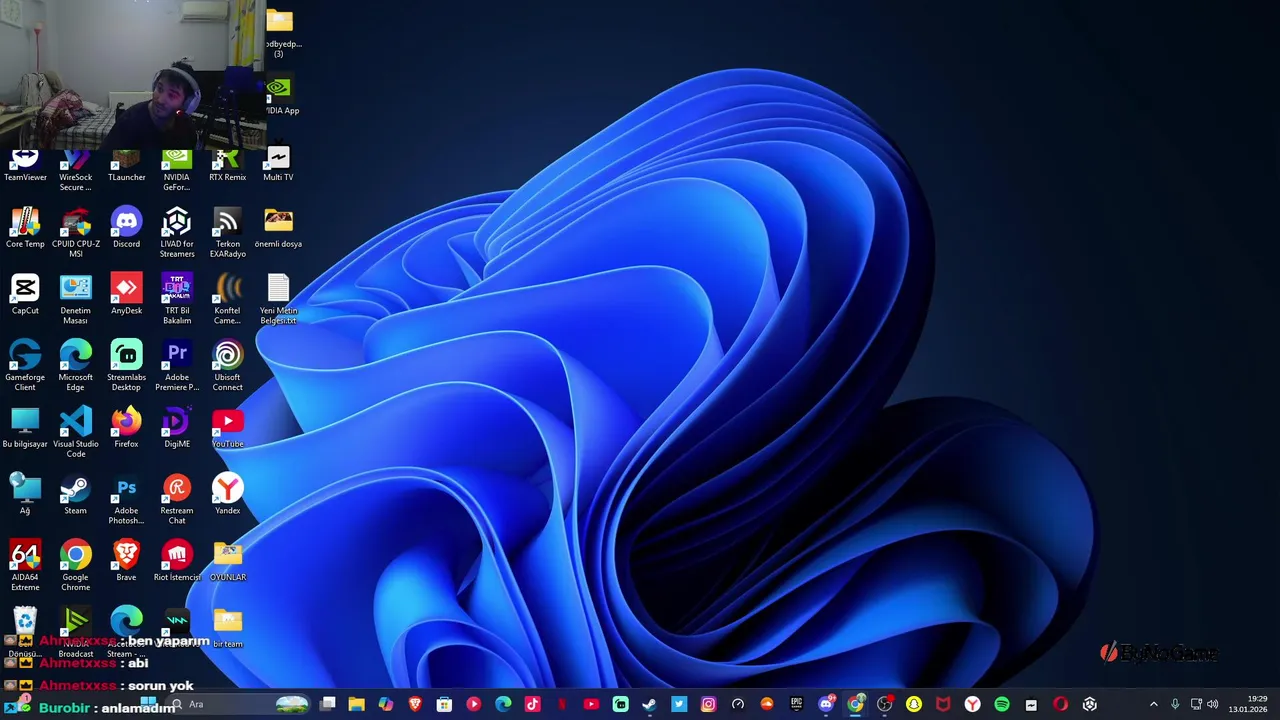1280x720 pixels.
Task: Open Google Chrome desktop shortcut
Action: [76, 566]
